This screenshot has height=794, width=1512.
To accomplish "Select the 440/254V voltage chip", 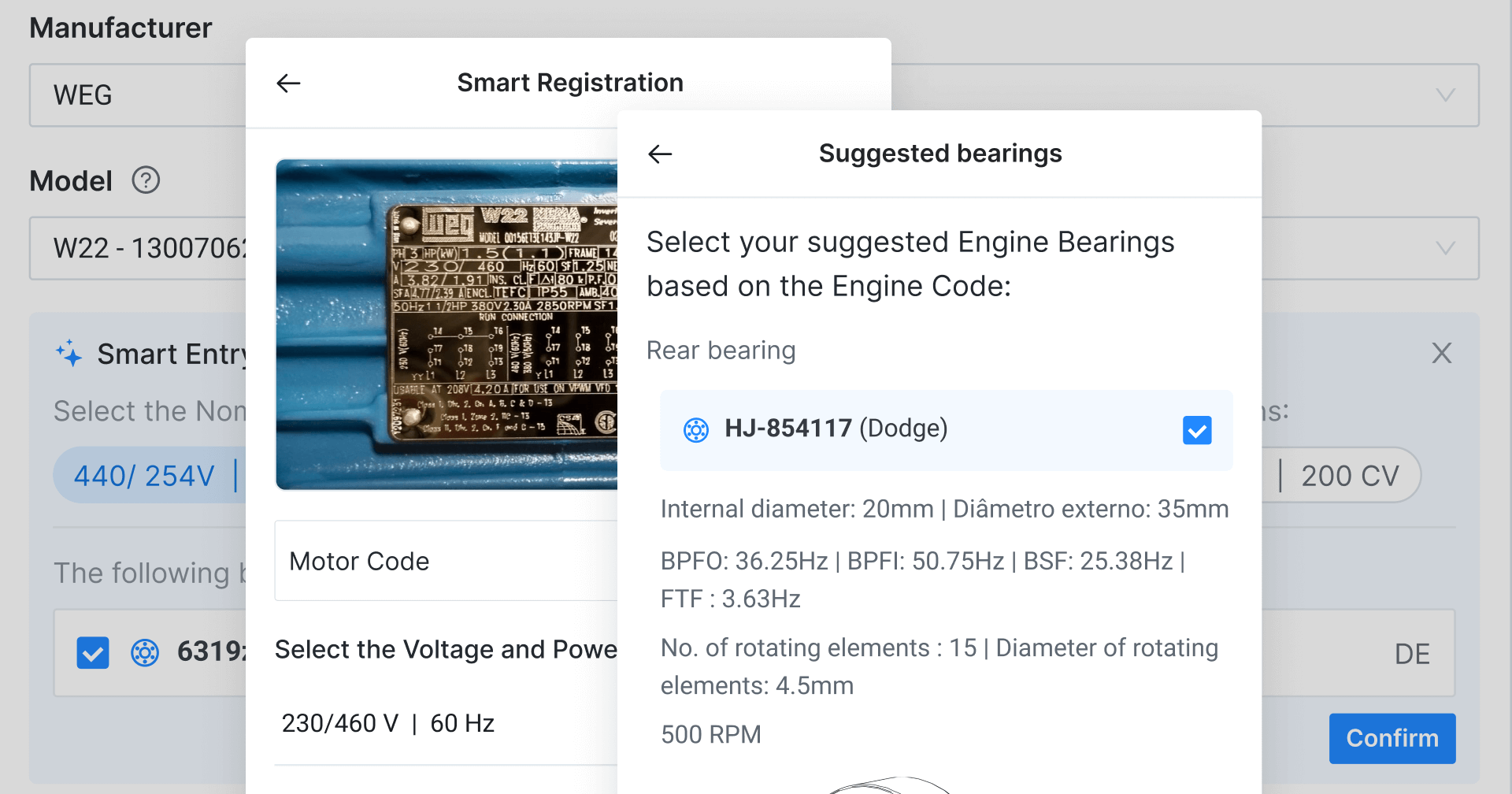I will pos(145,475).
